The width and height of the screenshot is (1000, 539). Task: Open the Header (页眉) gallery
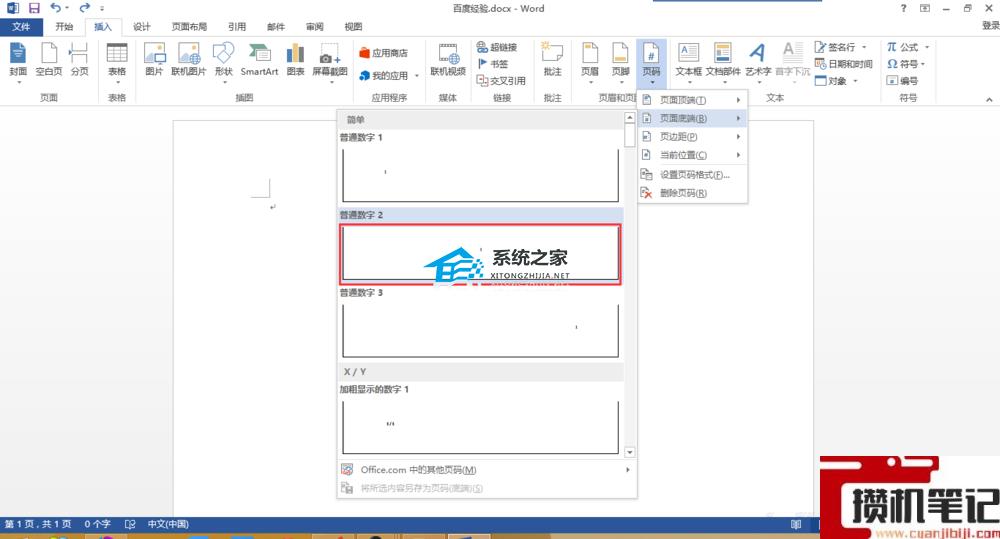click(x=590, y=63)
